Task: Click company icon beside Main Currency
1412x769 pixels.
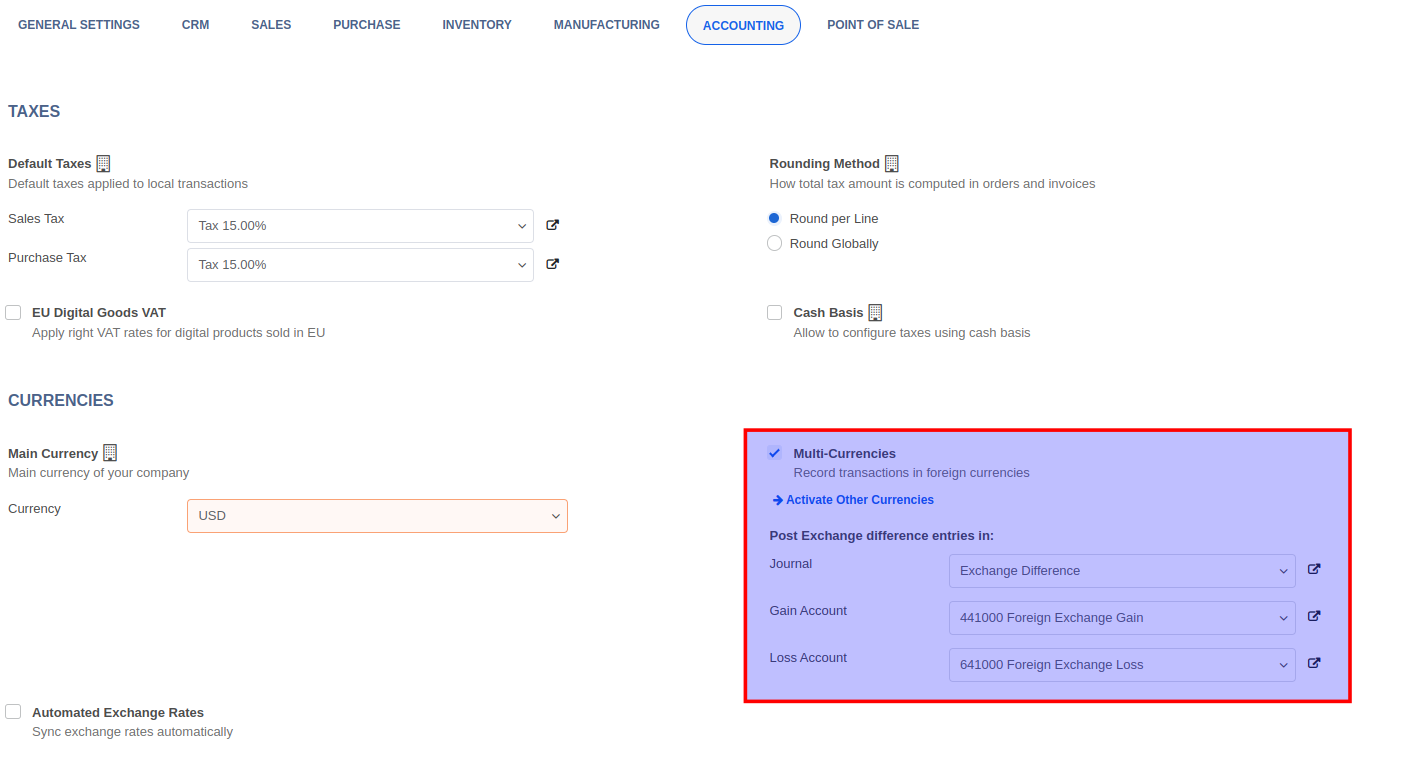Action: pyautogui.click(x=110, y=453)
